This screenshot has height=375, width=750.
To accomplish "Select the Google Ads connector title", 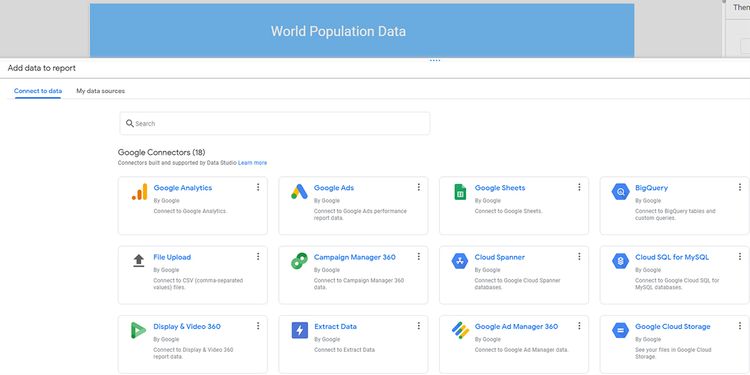I will point(334,188).
